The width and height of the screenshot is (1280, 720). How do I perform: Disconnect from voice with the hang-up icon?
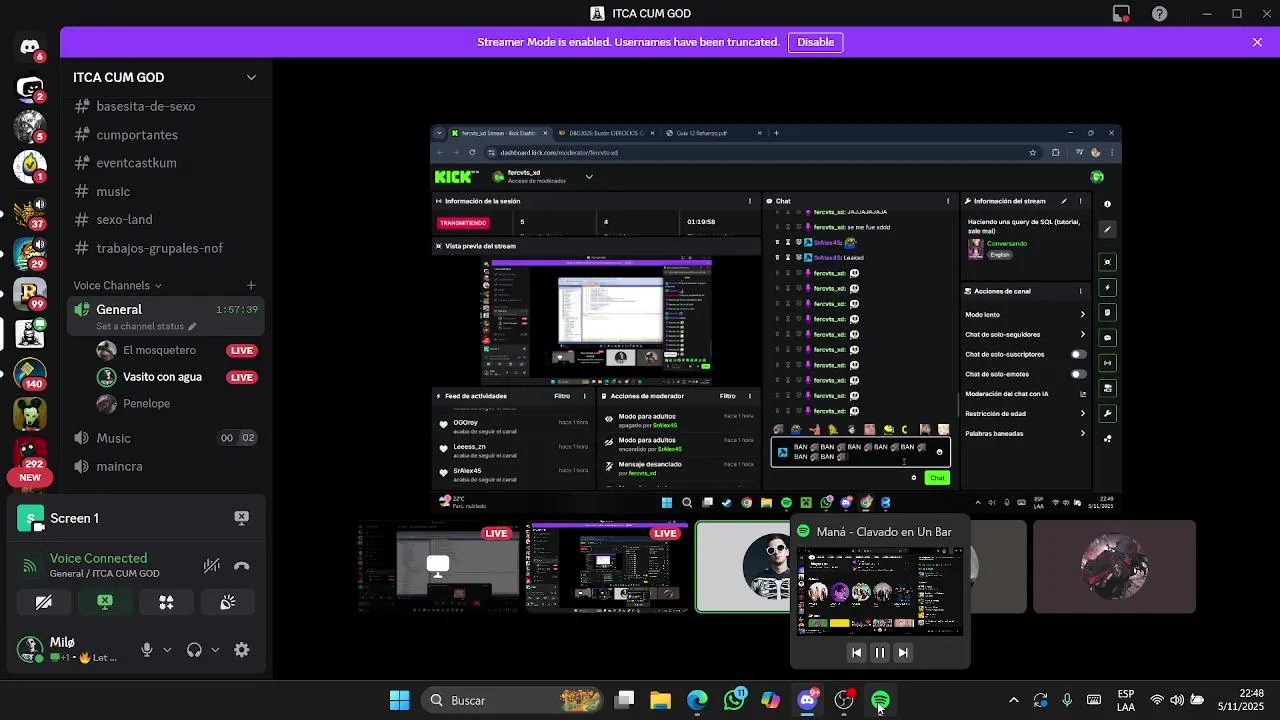coord(241,565)
